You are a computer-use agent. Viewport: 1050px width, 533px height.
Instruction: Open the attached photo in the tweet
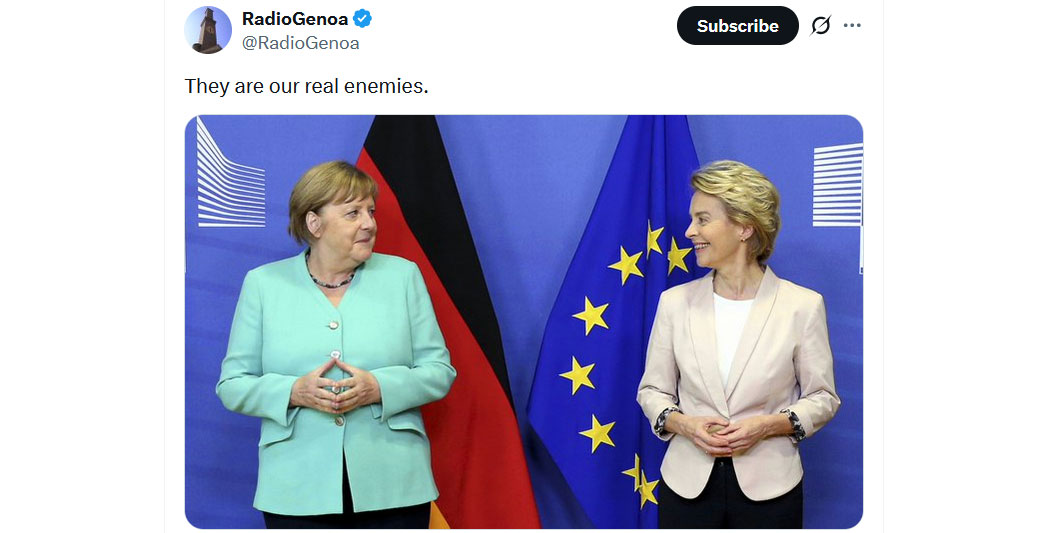[x=524, y=322]
